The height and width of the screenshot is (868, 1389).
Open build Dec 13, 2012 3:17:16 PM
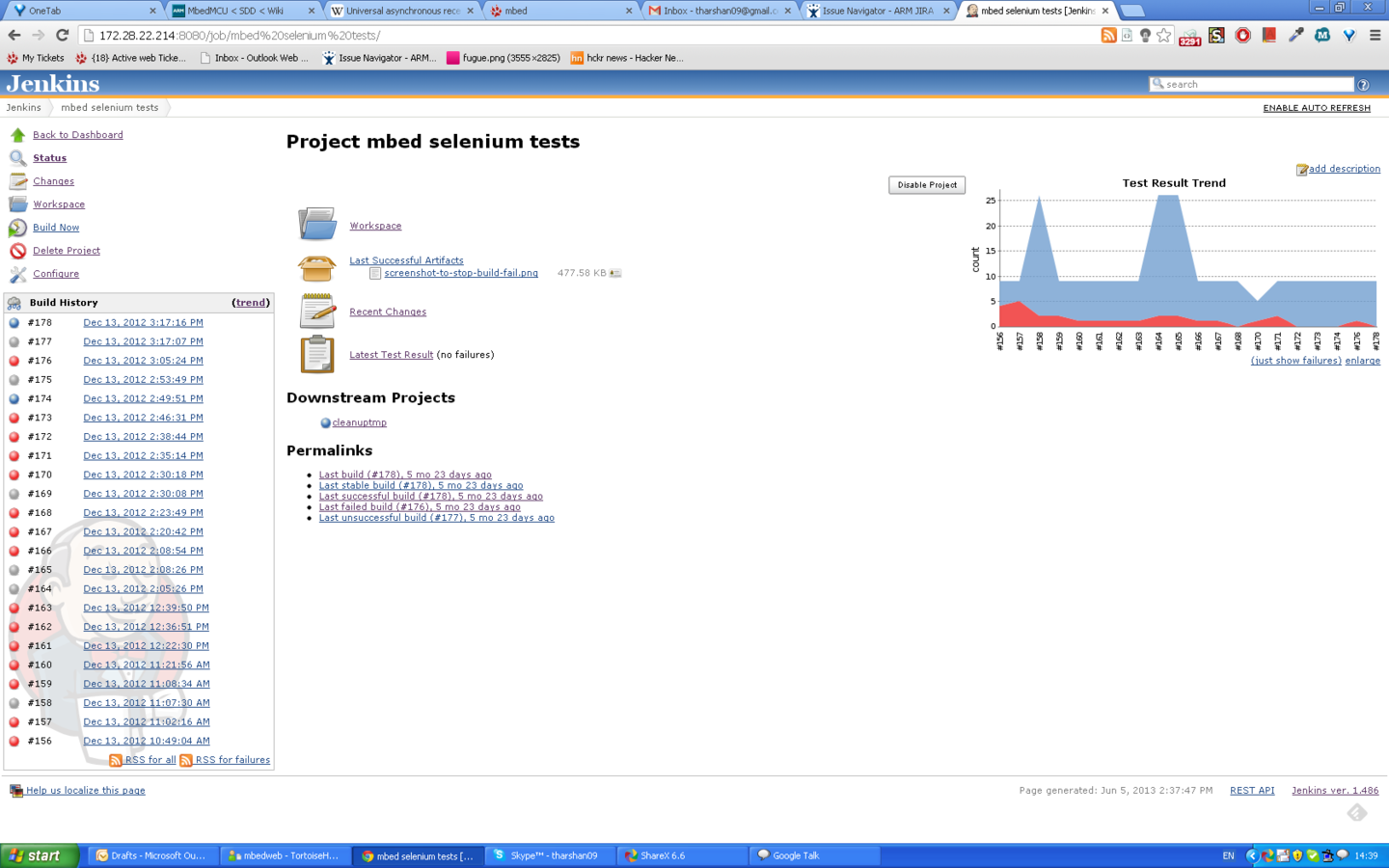(x=143, y=323)
